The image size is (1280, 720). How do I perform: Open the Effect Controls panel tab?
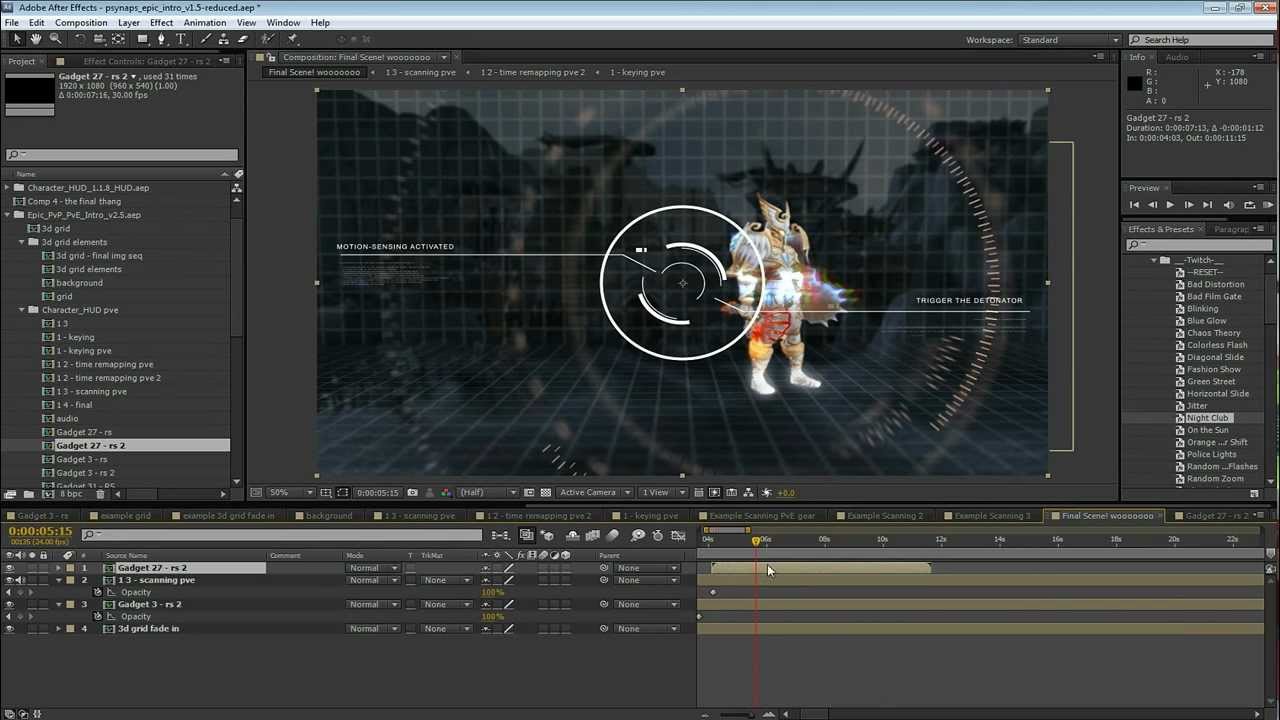coord(146,61)
